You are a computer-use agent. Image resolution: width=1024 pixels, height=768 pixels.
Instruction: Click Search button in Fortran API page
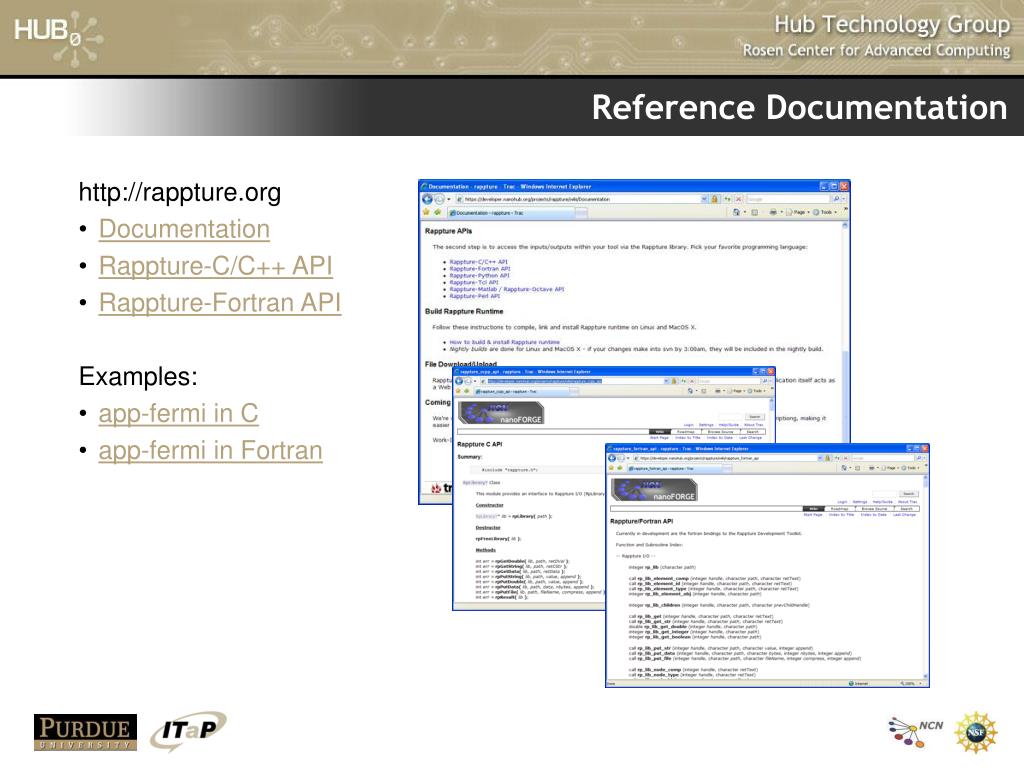(x=908, y=494)
